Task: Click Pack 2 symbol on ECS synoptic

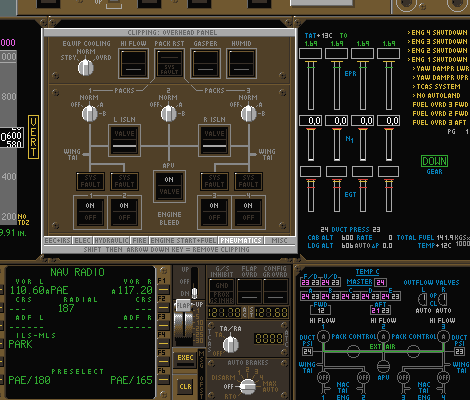Action: click(383, 337)
